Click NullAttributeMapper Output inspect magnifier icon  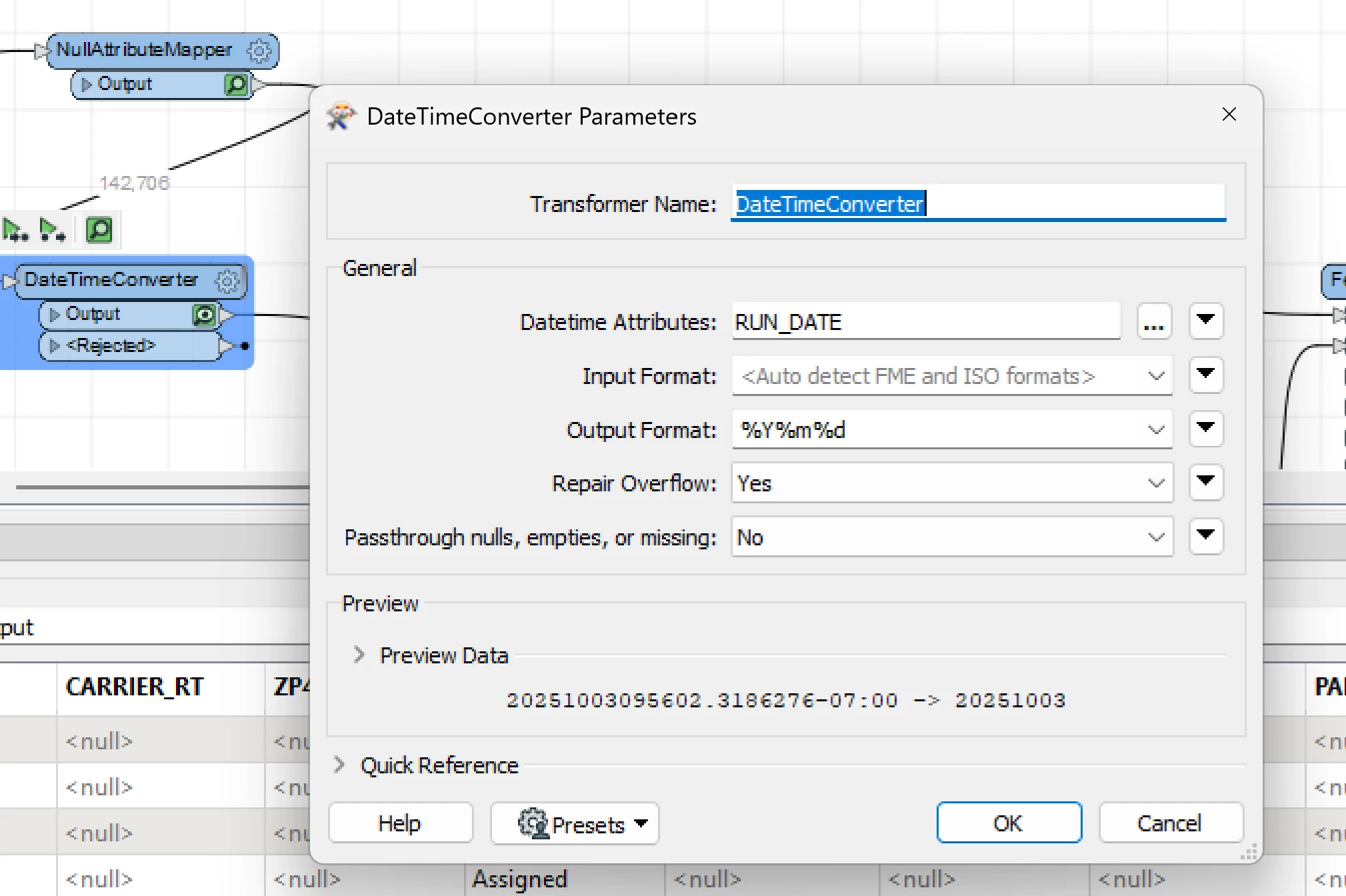pyautogui.click(x=236, y=85)
